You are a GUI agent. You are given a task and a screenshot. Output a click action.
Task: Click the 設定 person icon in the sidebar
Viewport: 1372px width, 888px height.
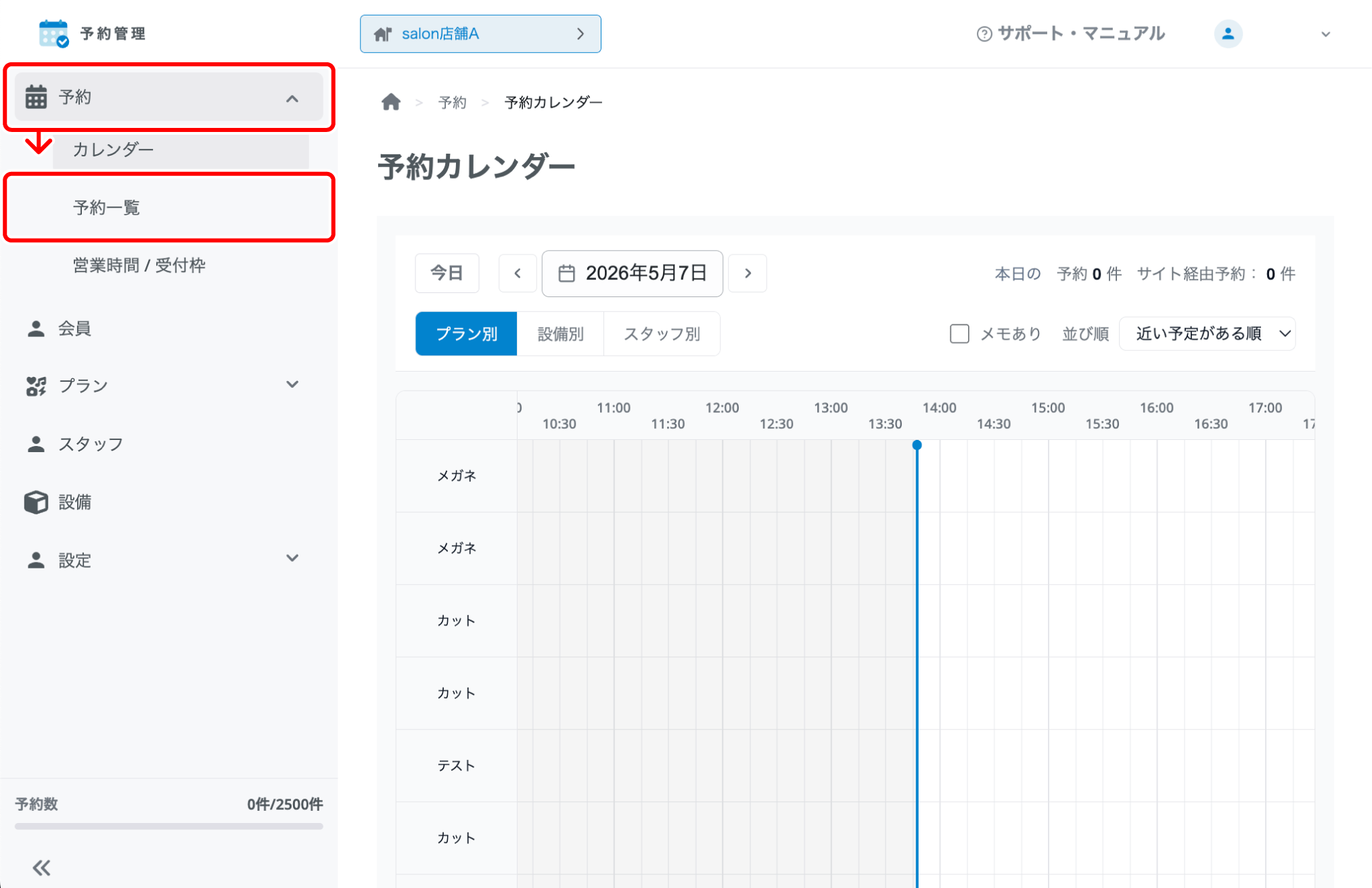36,560
